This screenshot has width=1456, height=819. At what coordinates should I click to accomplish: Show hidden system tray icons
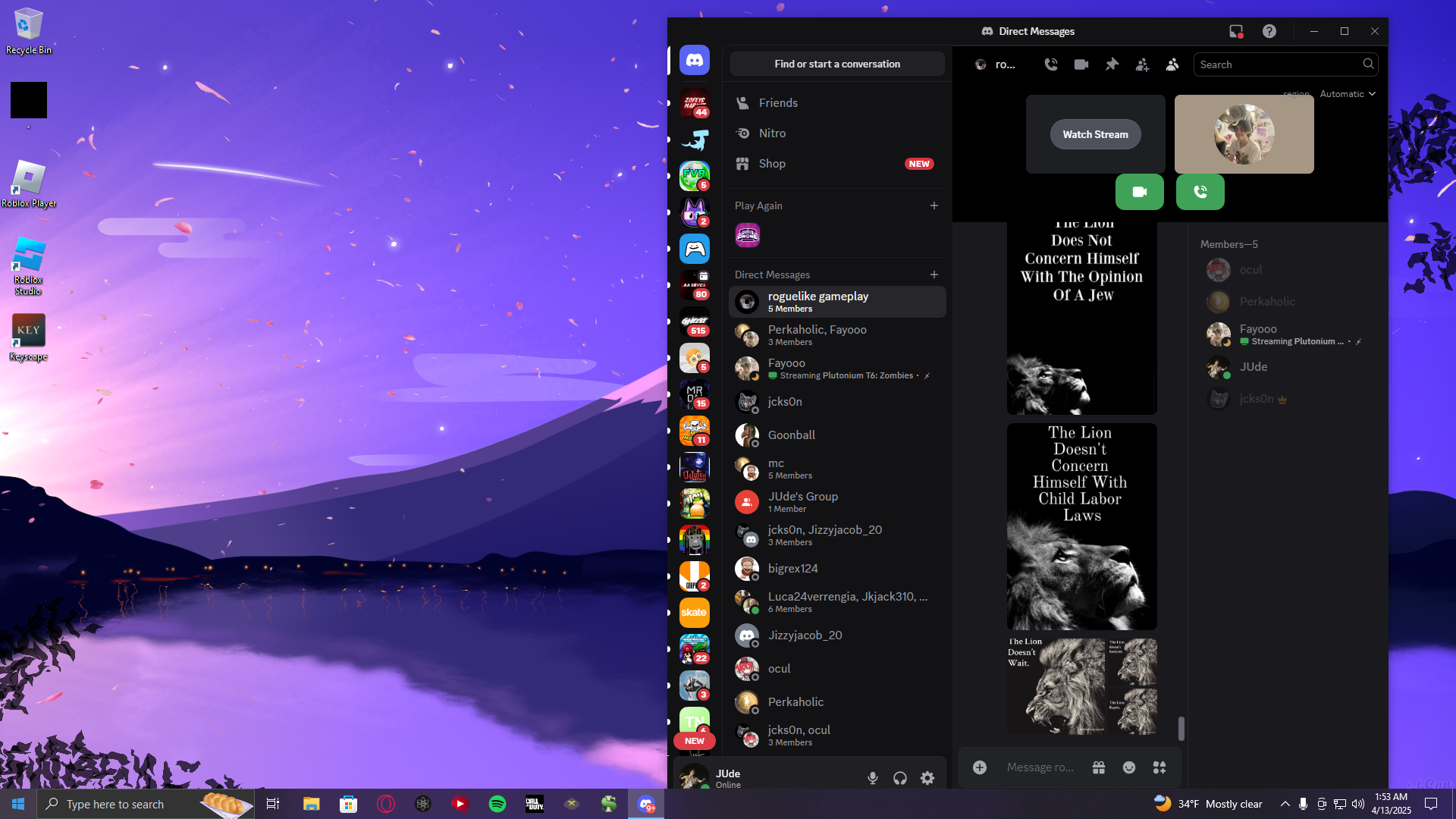(x=1285, y=804)
